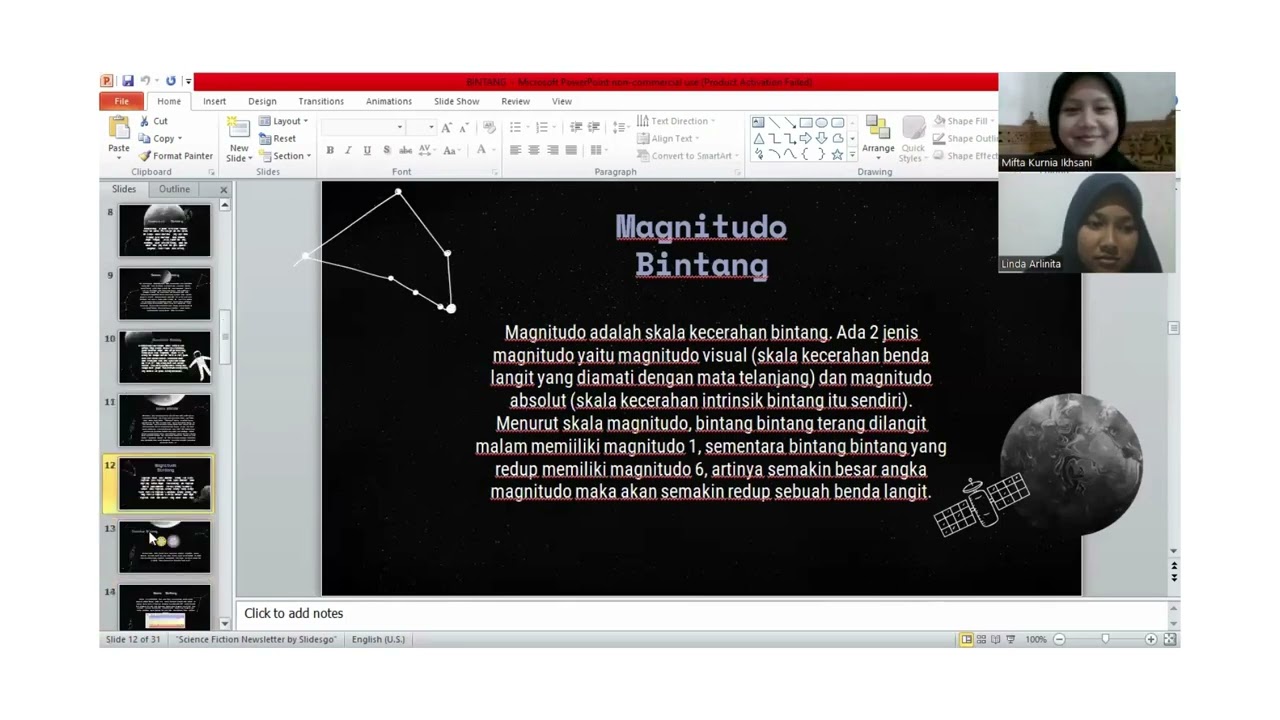Close the Slides/Outline pane
This screenshot has height=720, width=1280.
click(x=223, y=189)
